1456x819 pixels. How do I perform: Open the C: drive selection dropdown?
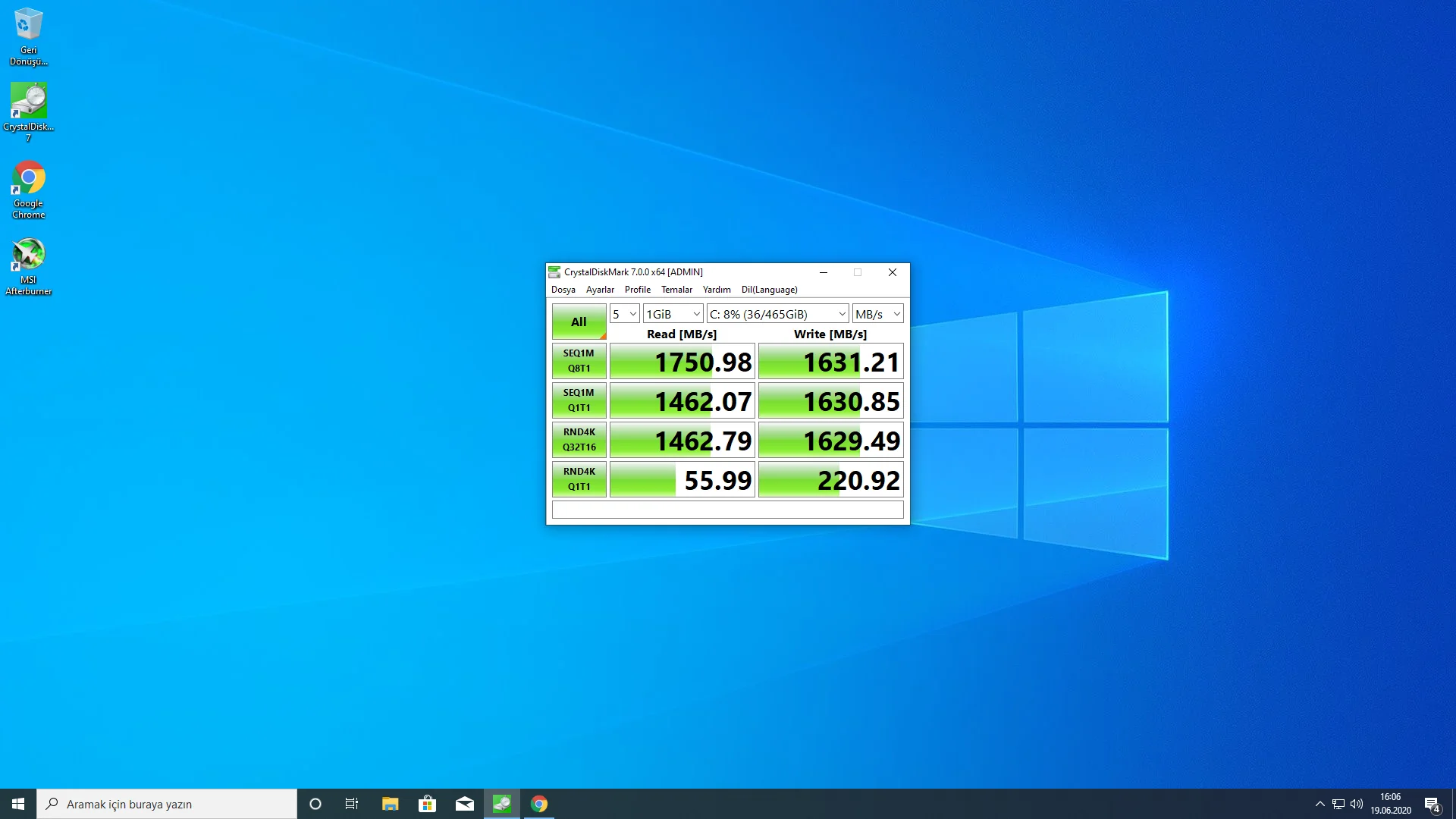tap(777, 314)
